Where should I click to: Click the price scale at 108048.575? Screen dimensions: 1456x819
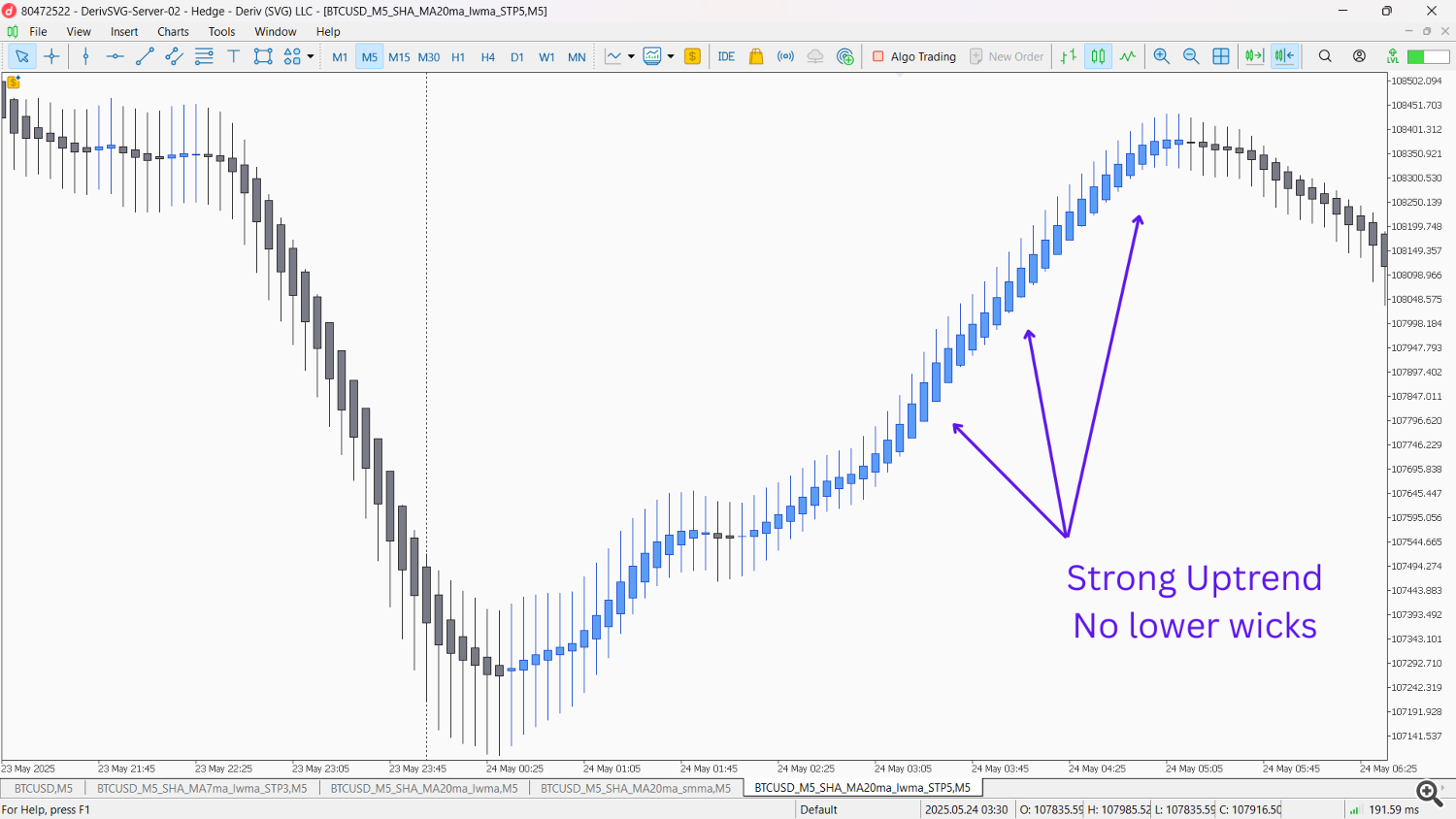pyautogui.click(x=1416, y=299)
